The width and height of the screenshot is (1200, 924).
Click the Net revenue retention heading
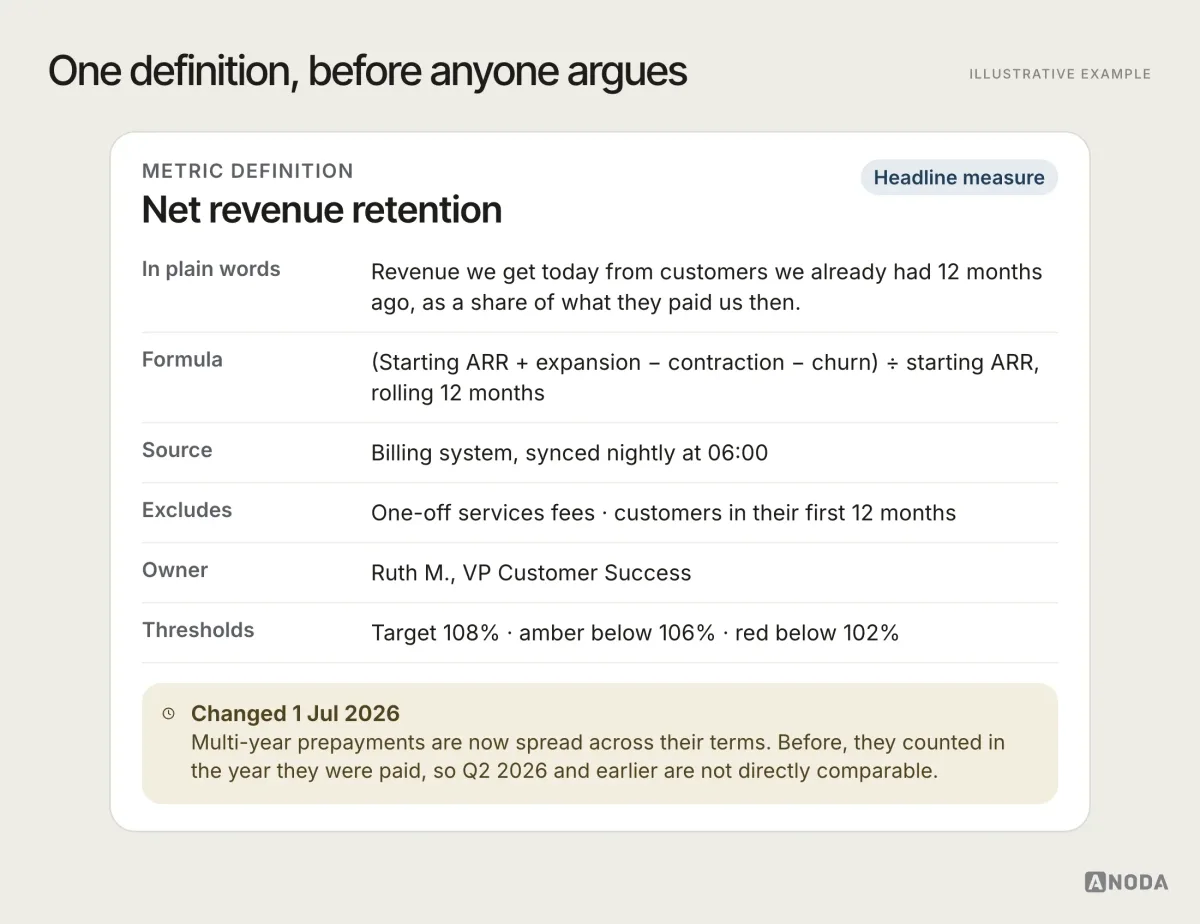pos(322,210)
